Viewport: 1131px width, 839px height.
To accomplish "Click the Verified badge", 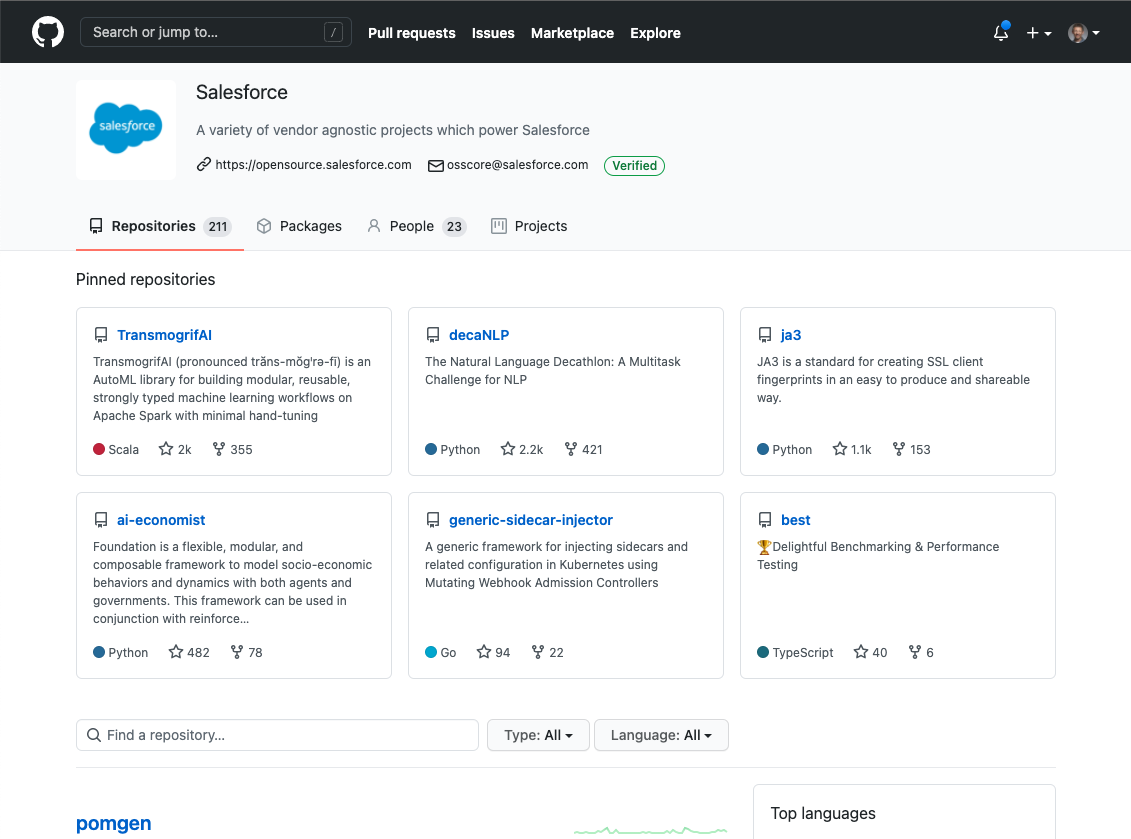I will coord(634,165).
